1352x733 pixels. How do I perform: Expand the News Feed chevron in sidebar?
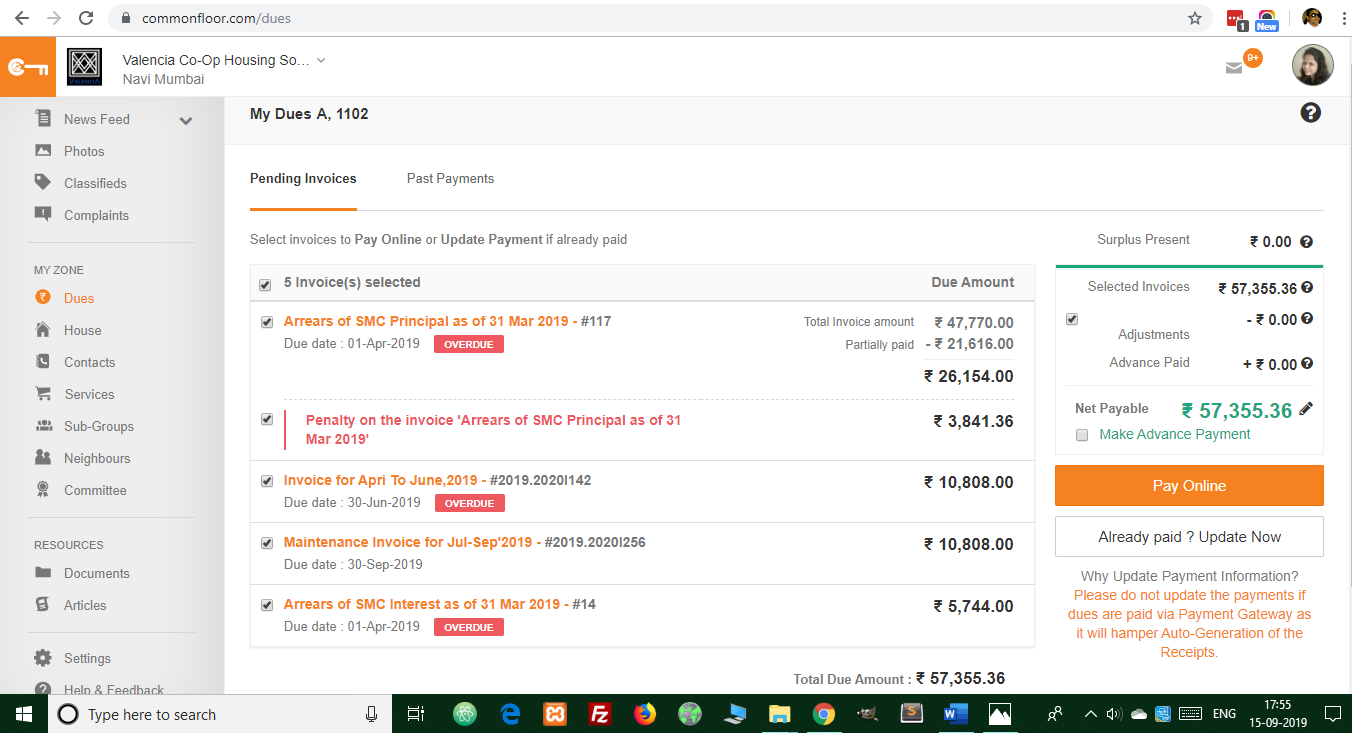[185, 121]
